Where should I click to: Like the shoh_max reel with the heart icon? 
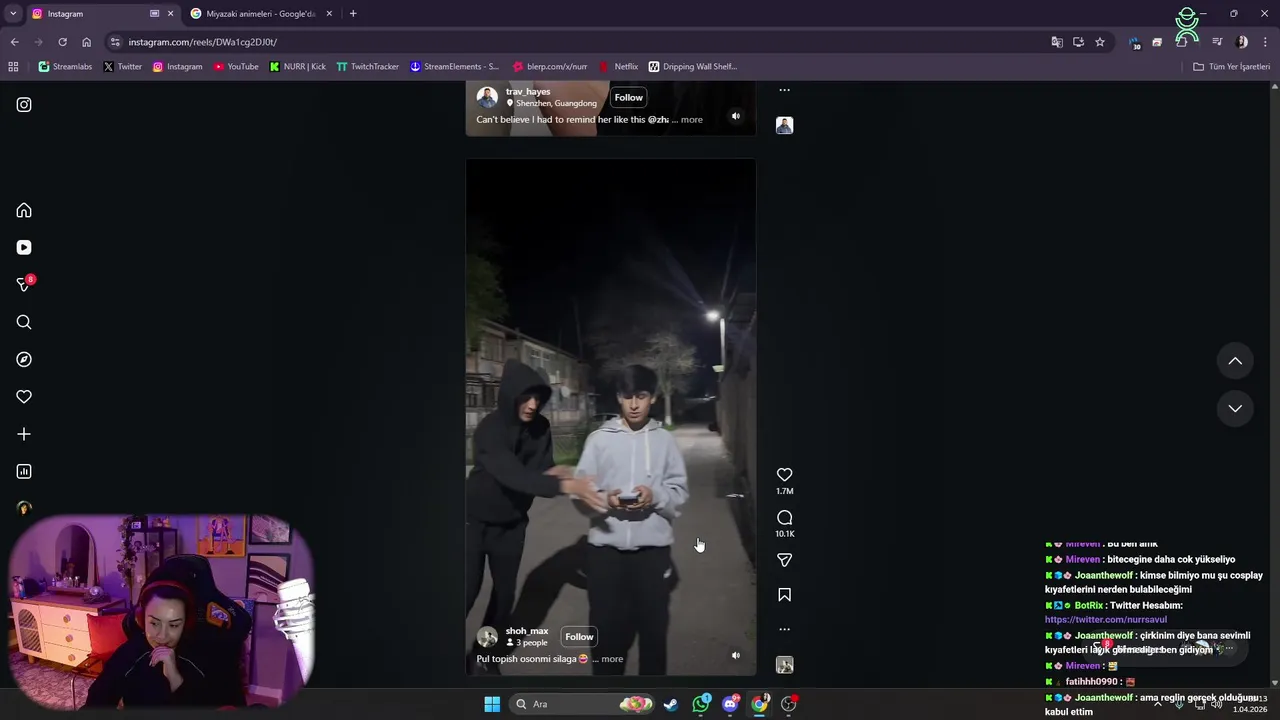[x=784, y=475]
